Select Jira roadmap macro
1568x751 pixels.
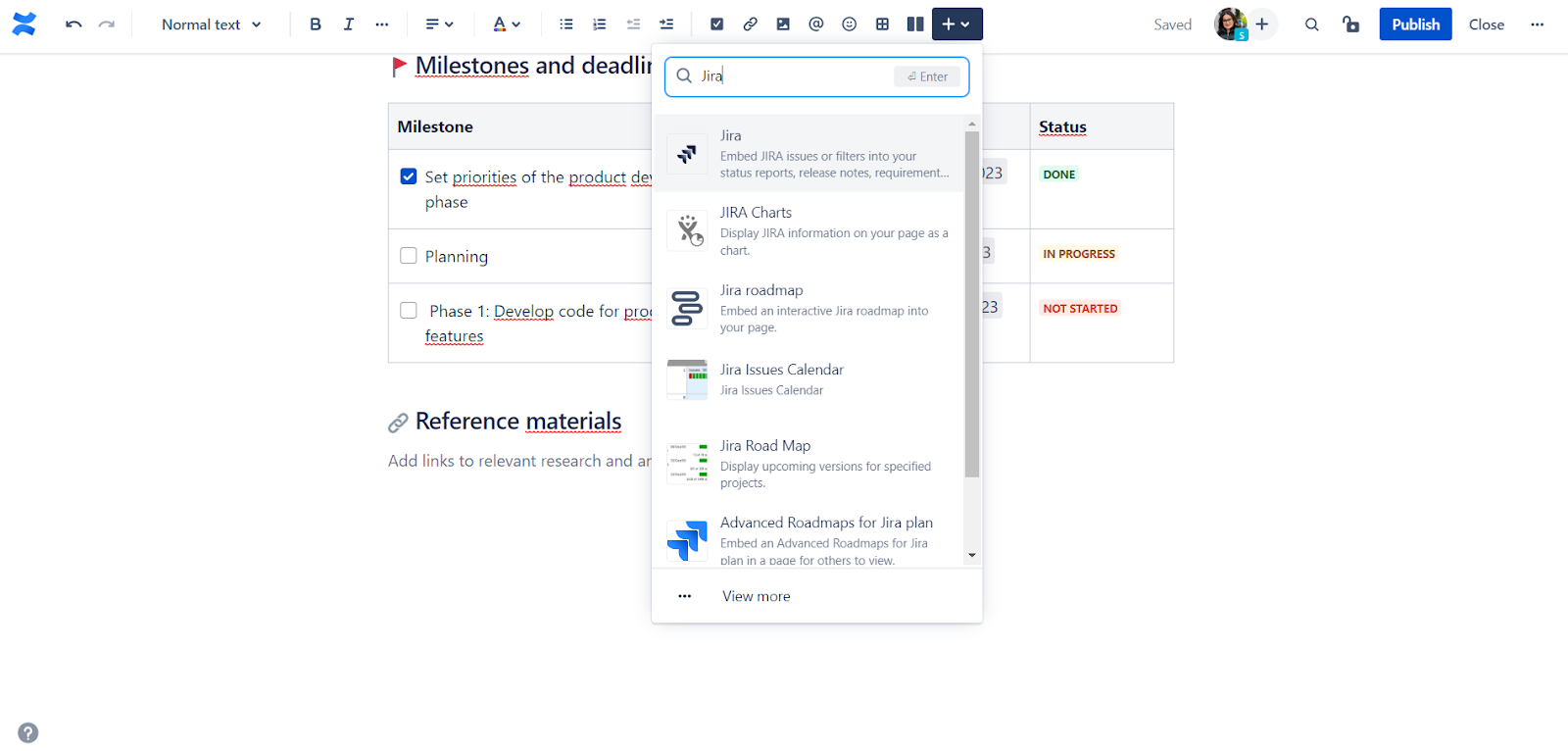808,309
